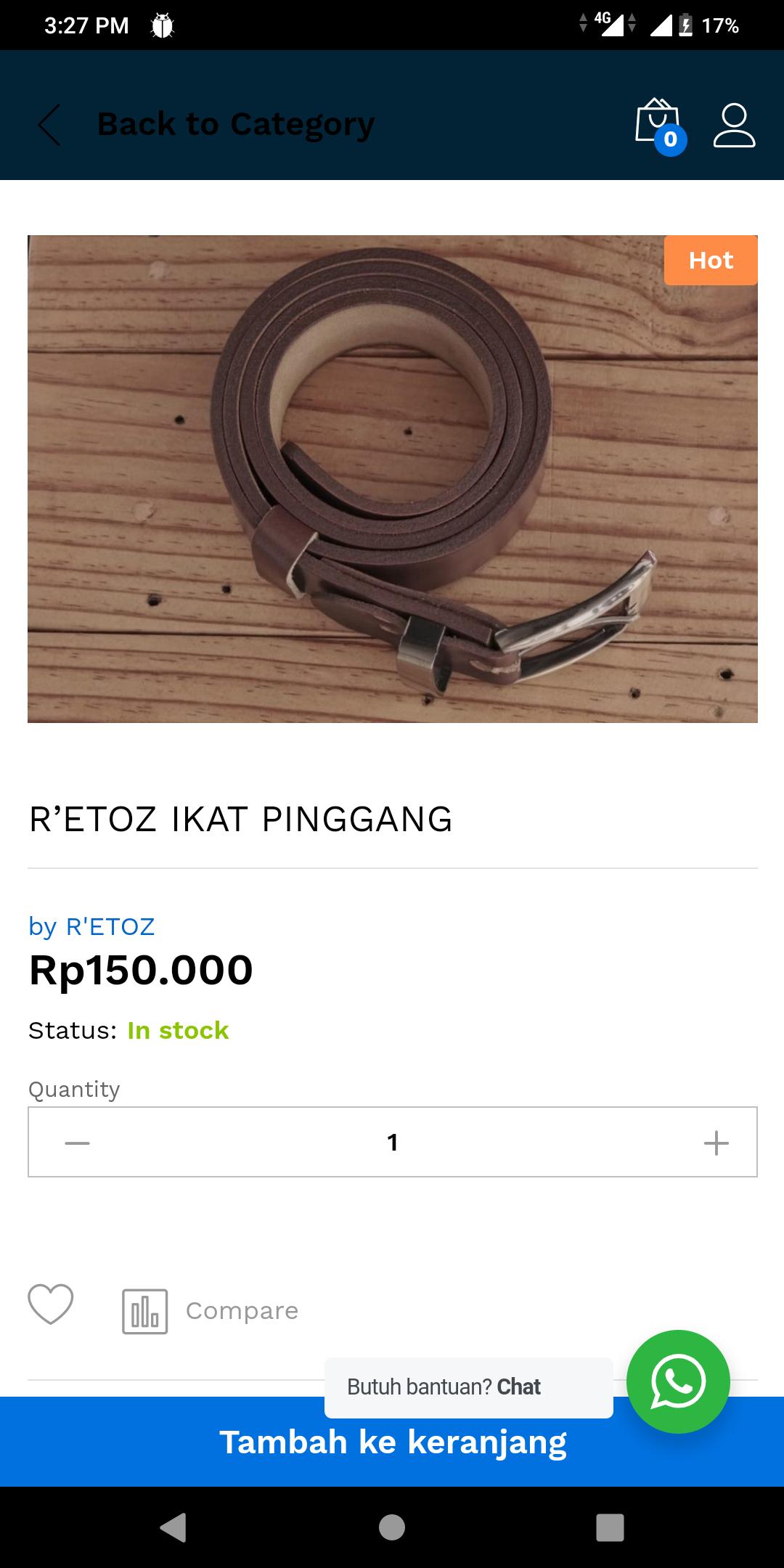Tap the Back to Category label
This screenshot has width=784, height=1568.
pos(236,124)
